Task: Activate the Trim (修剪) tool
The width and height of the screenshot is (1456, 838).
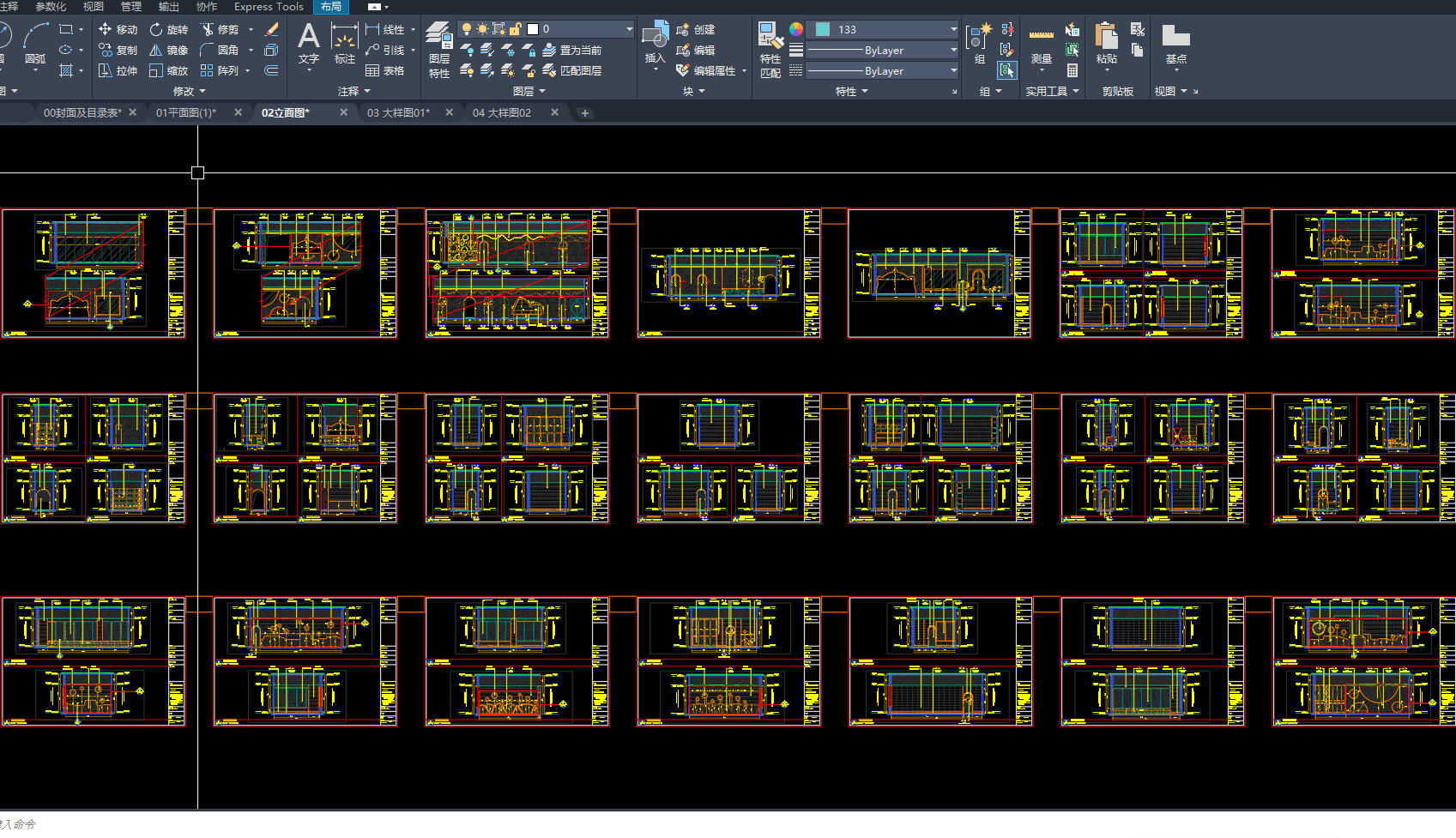Action: coord(220,29)
